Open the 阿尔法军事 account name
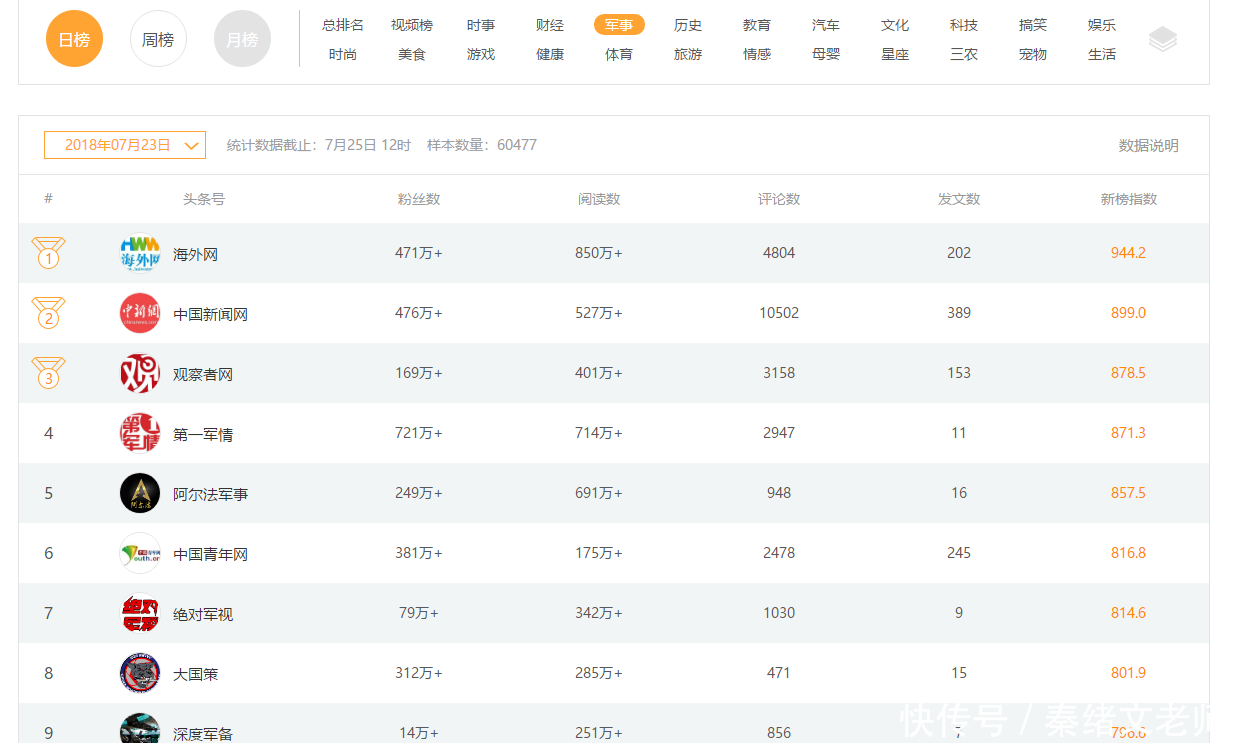1234x743 pixels. coord(210,494)
